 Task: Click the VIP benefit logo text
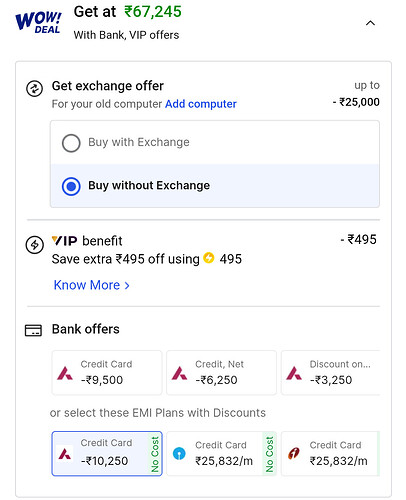coord(65,241)
